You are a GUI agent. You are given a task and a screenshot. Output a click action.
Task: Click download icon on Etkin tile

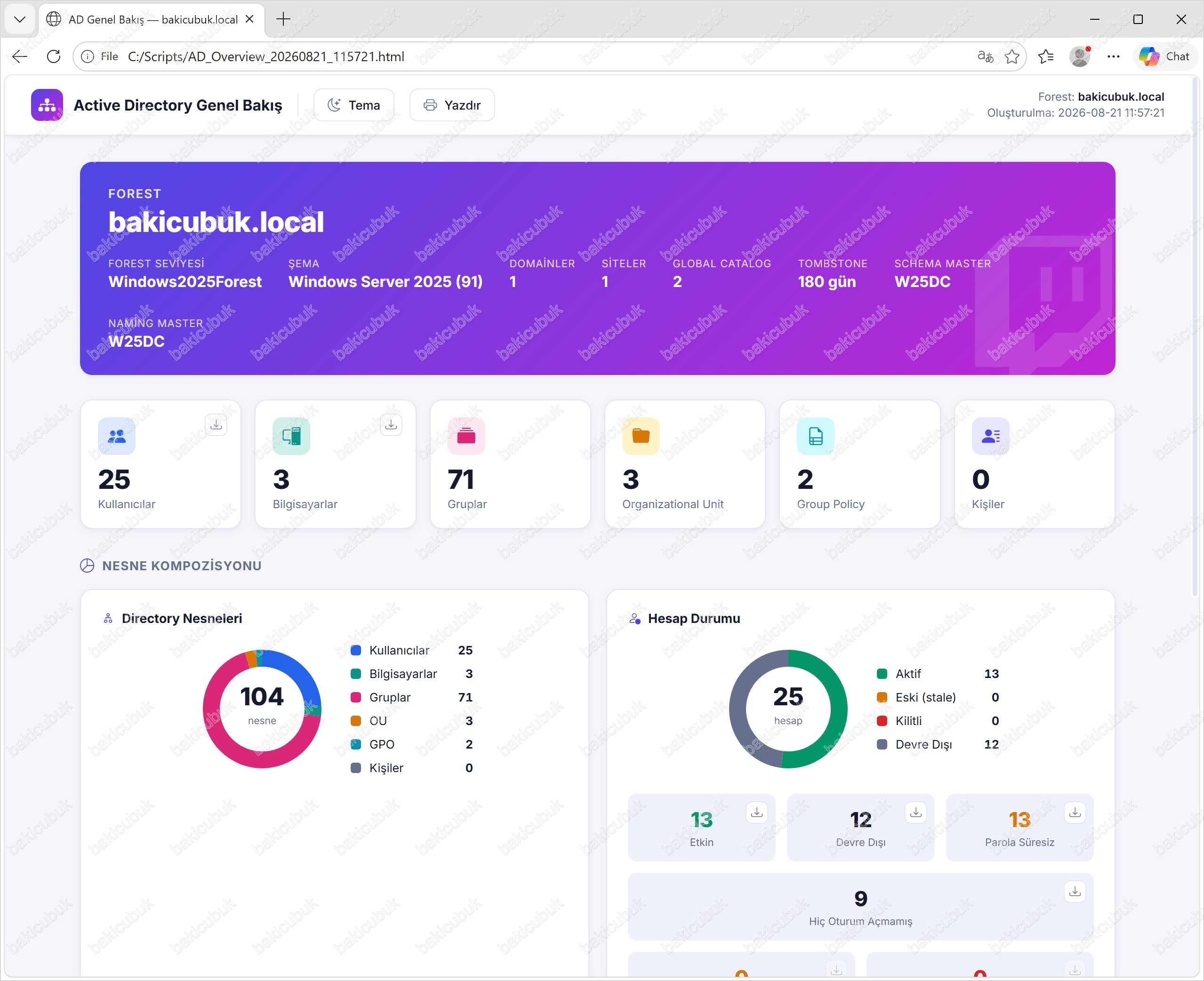click(756, 813)
